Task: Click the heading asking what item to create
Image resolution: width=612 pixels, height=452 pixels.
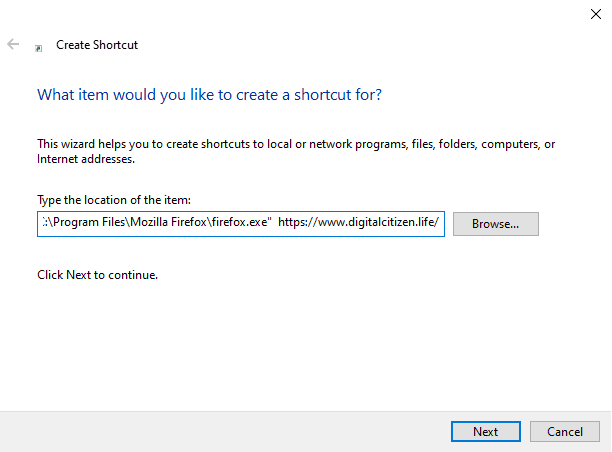Action: pos(209,95)
